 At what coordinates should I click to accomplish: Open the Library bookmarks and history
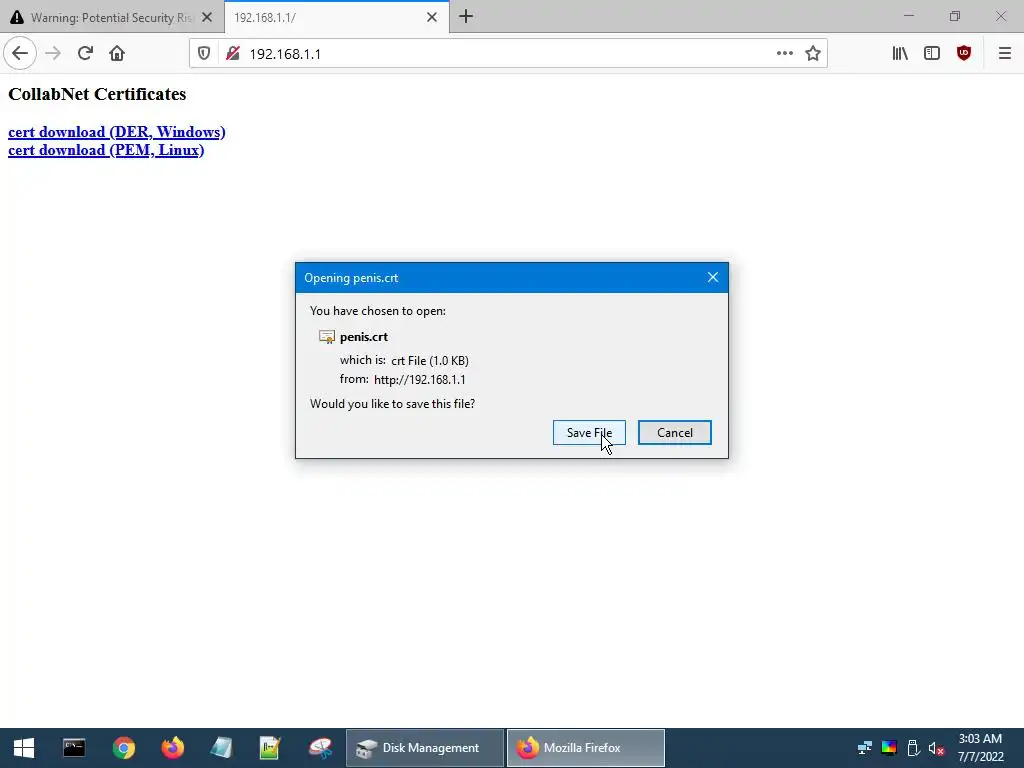tap(900, 54)
